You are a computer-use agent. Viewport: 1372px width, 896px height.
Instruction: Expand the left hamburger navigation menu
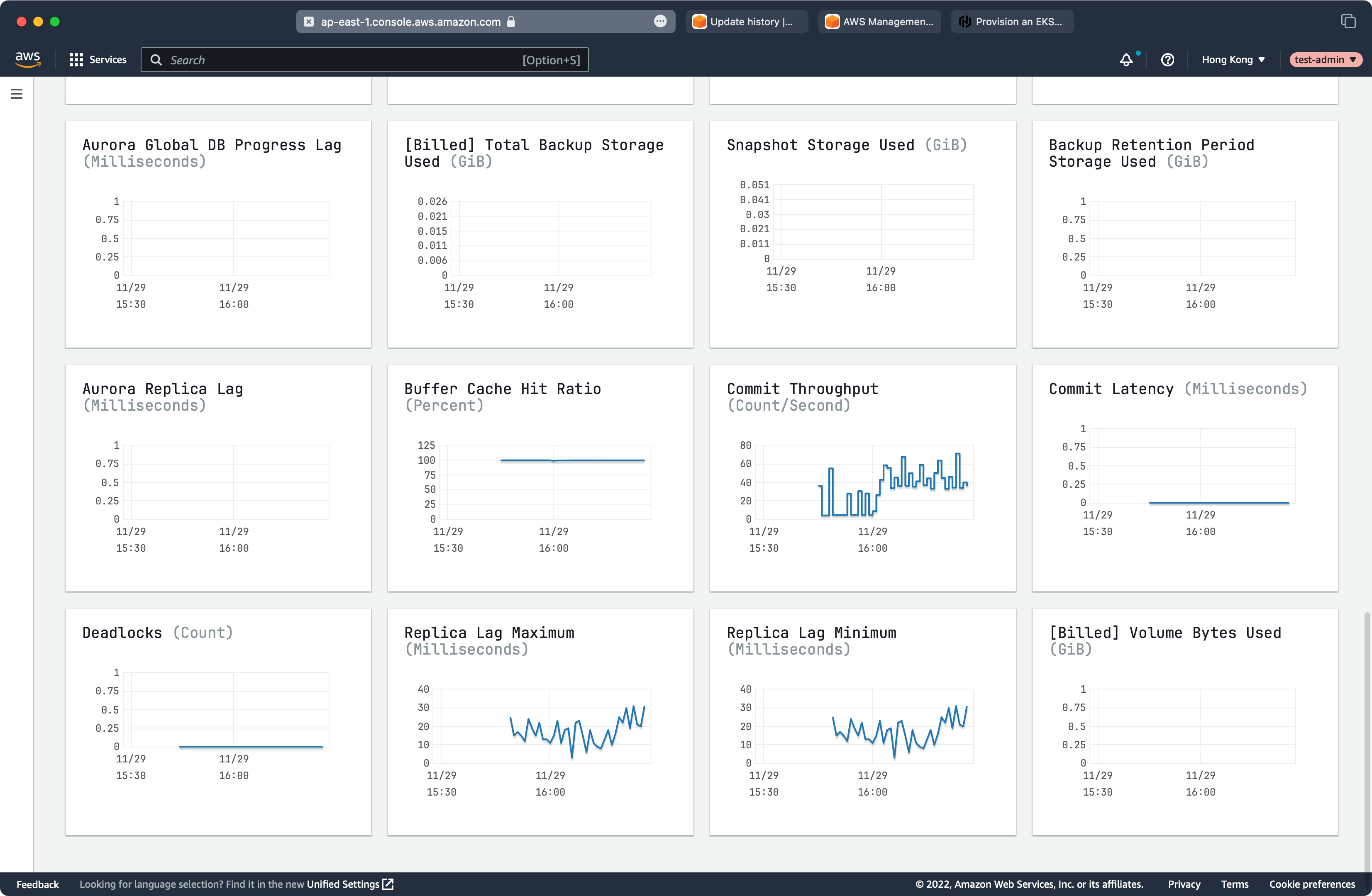(17, 94)
